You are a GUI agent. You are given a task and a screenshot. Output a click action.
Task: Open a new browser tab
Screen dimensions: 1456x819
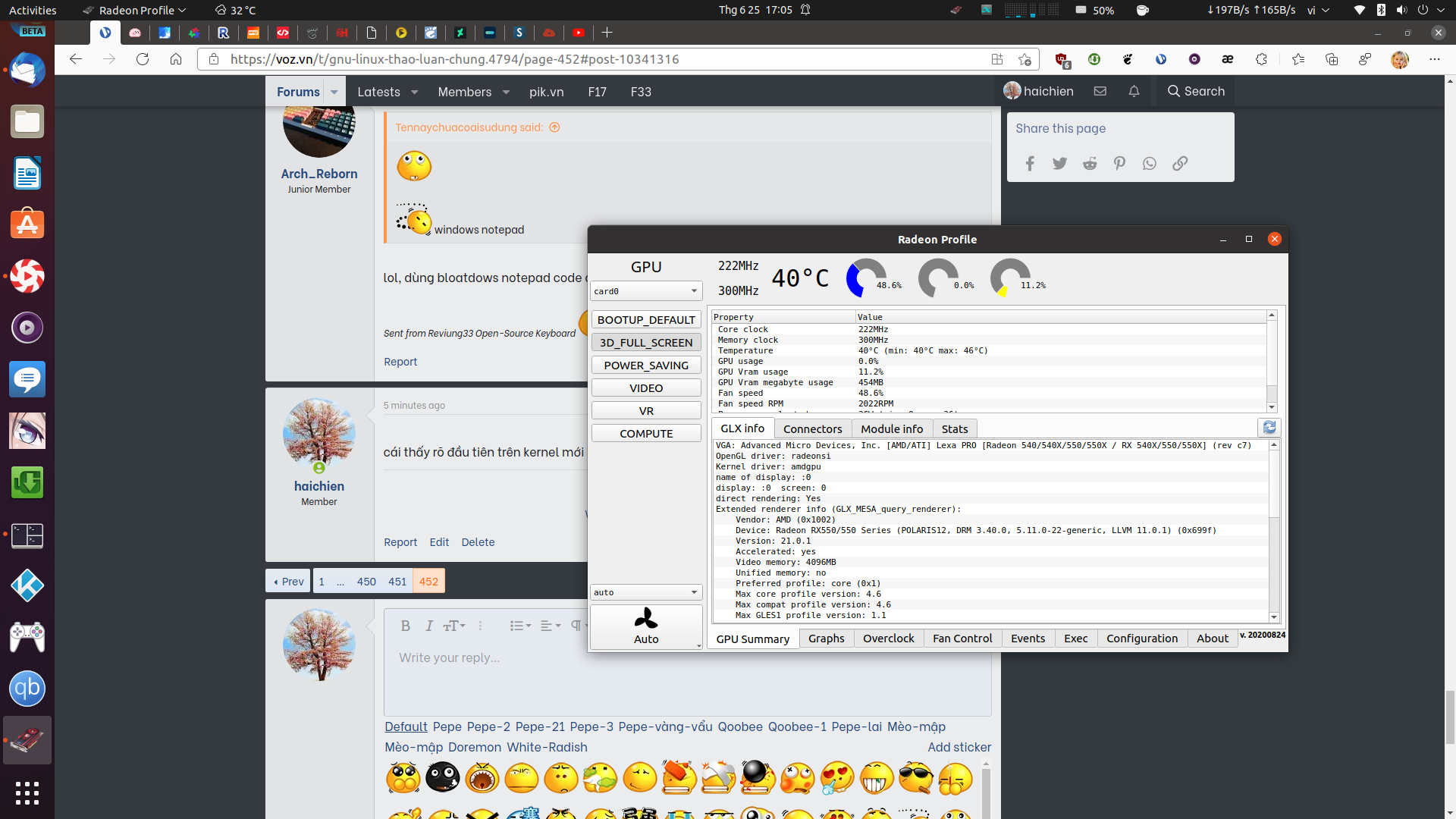[x=607, y=33]
